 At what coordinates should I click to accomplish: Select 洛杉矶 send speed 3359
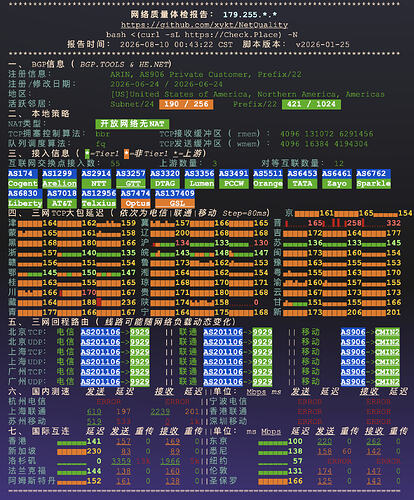121,461
